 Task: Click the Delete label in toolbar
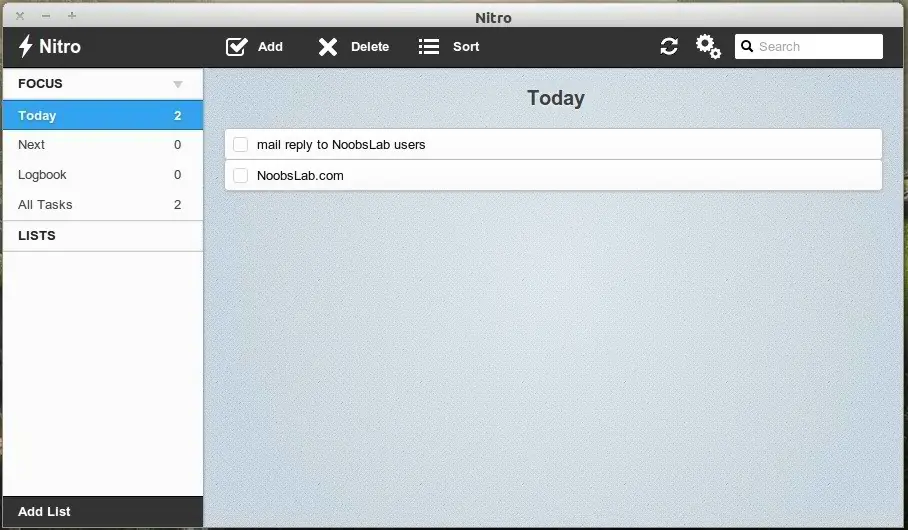pos(370,47)
